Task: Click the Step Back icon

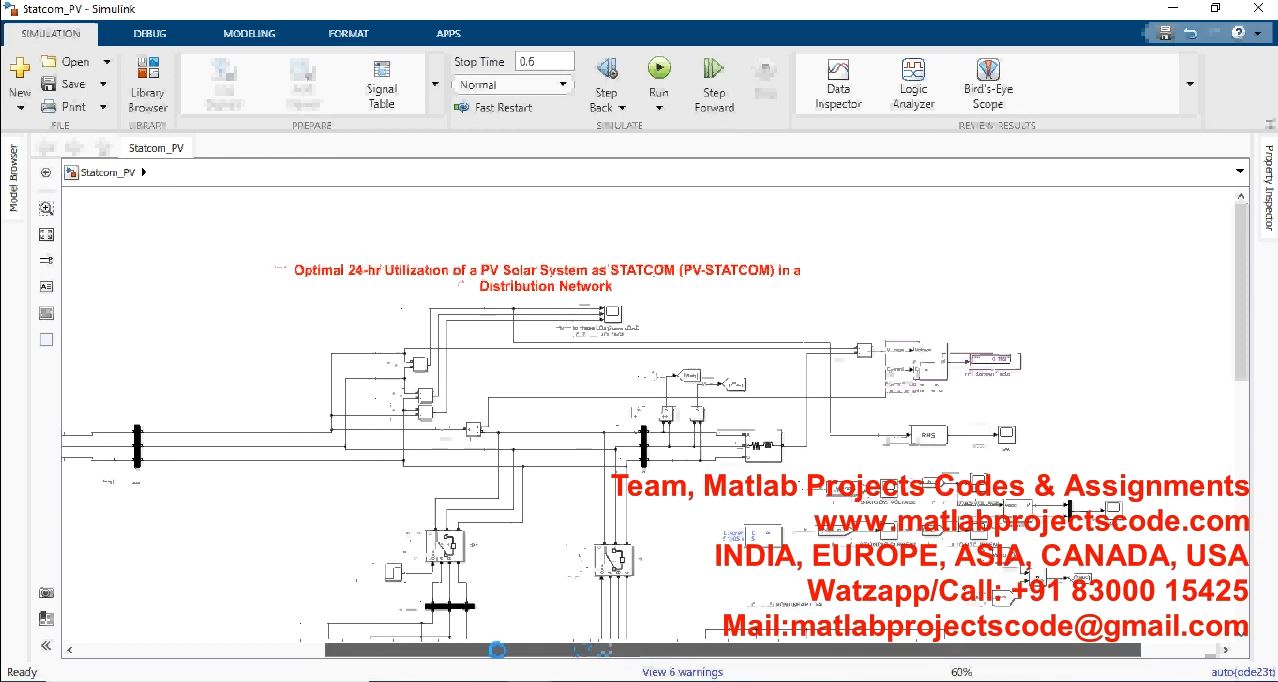Action: [x=606, y=68]
